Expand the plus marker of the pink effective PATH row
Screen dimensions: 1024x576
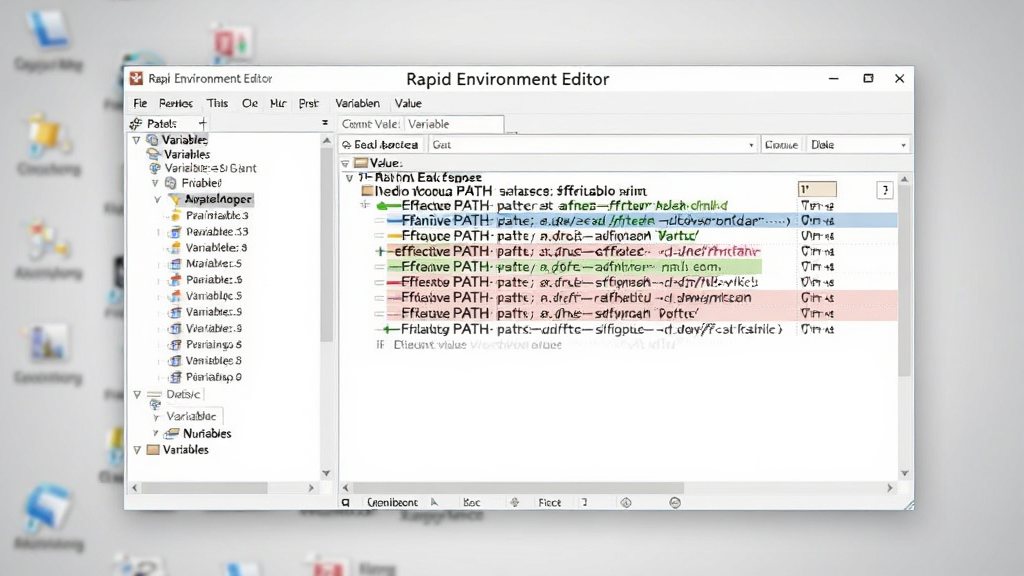[x=380, y=251]
